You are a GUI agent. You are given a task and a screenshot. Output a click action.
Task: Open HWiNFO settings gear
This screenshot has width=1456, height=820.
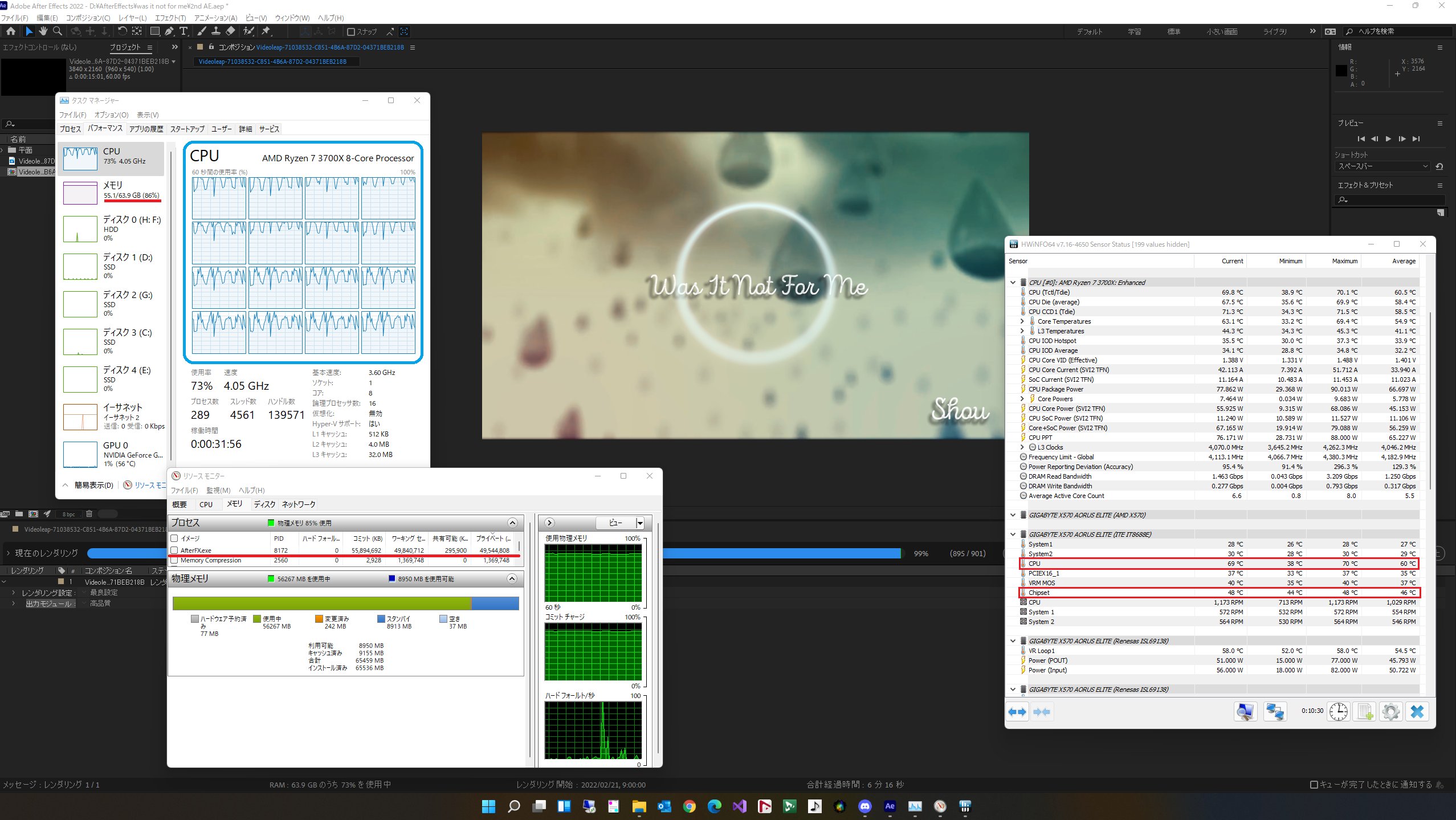1390,712
